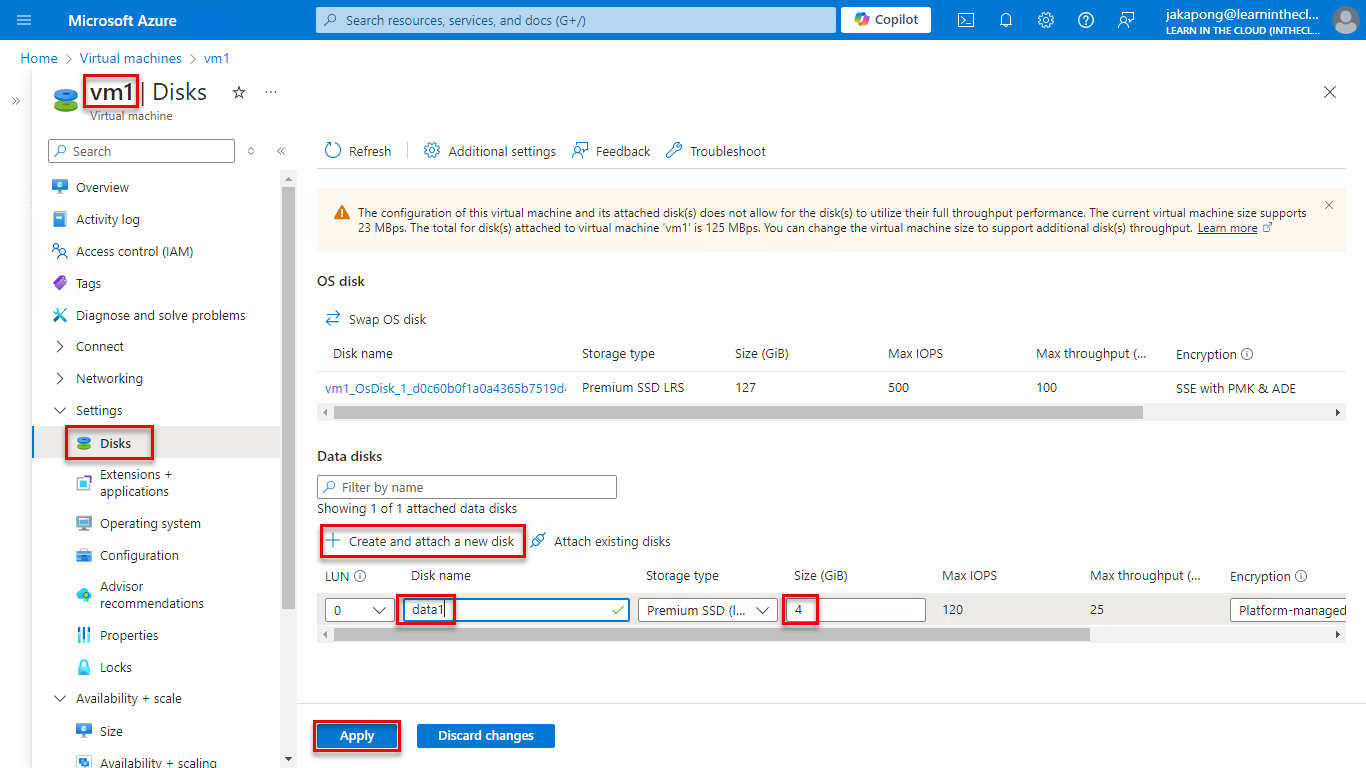Open Advisor recommendations
Image resolution: width=1366 pixels, height=768 pixels.
151,595
